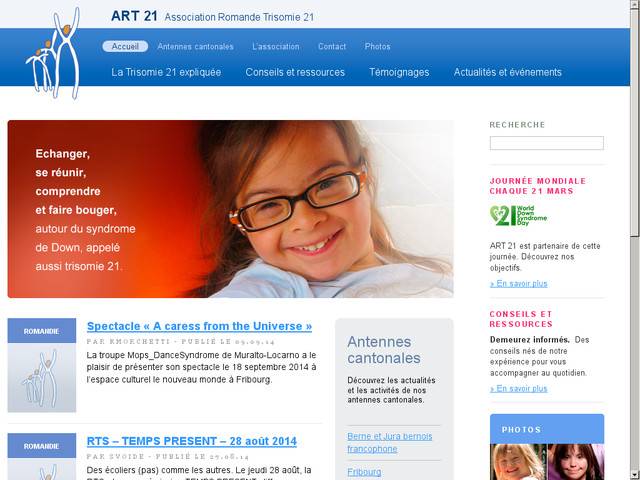Viewport: 640px width, 480px height.
Task: Open L'association menu item
Action: (x=276, y=47)
